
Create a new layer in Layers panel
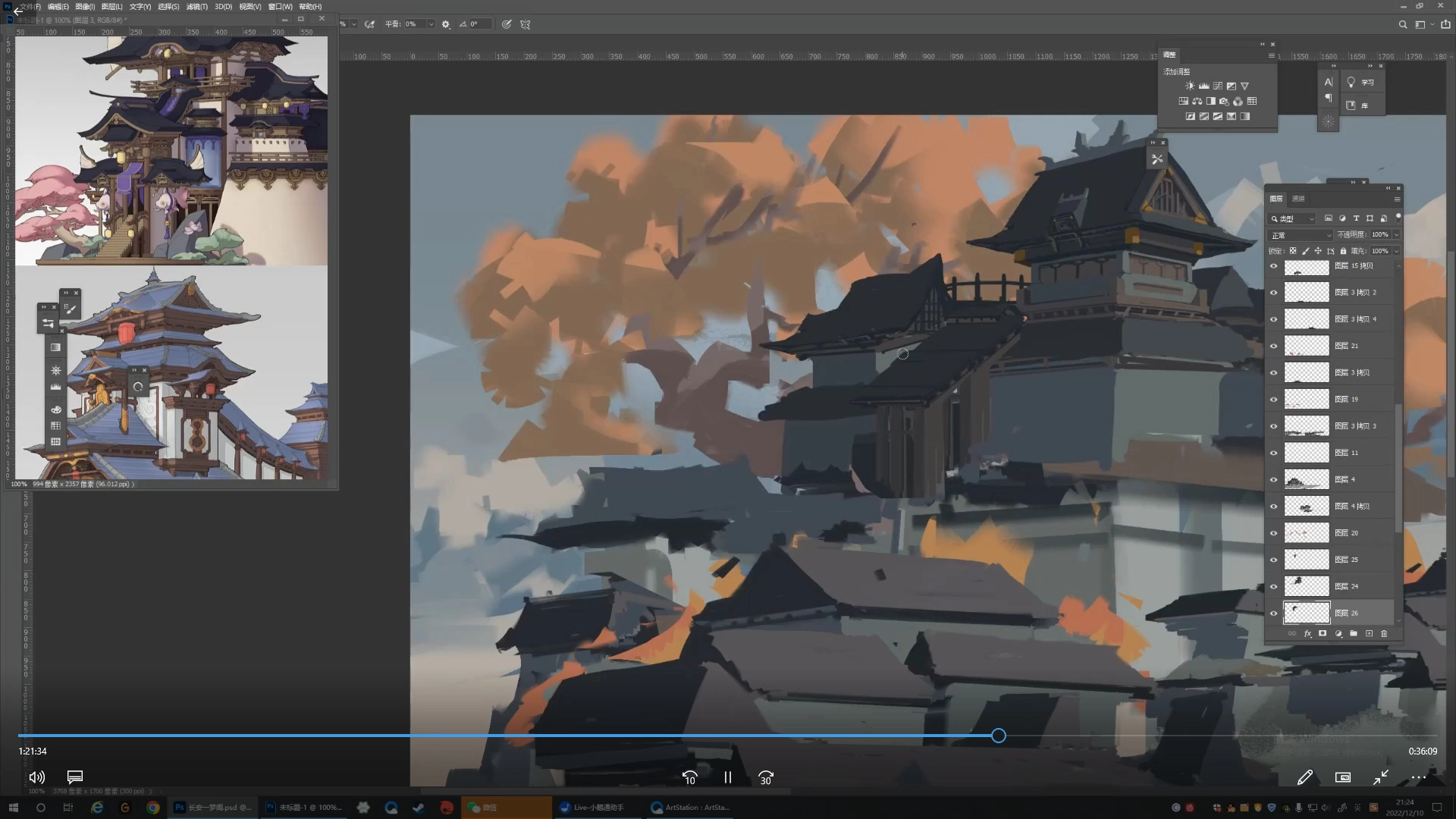(1369, 633)
